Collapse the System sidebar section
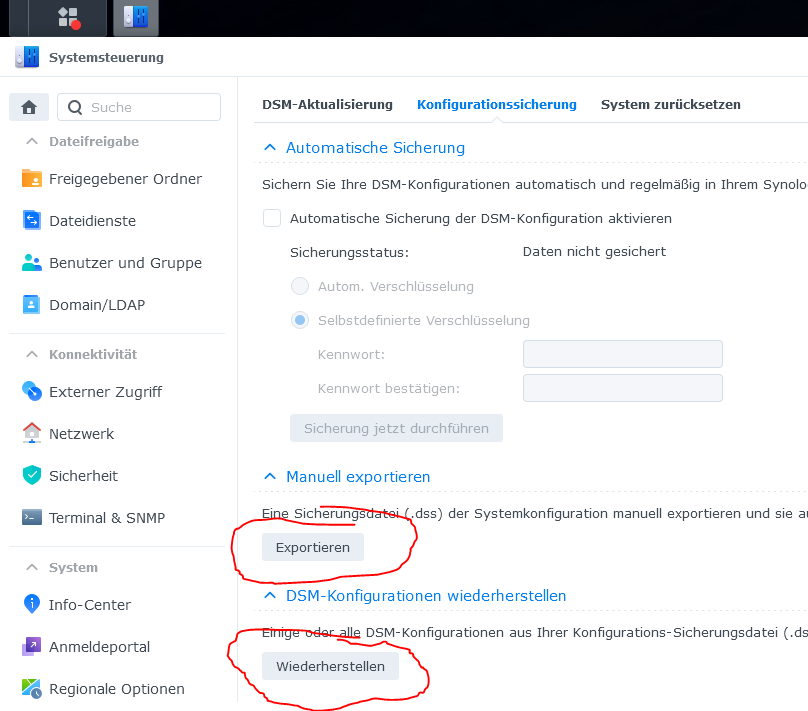The image size is (808, 711). (32, 567)
